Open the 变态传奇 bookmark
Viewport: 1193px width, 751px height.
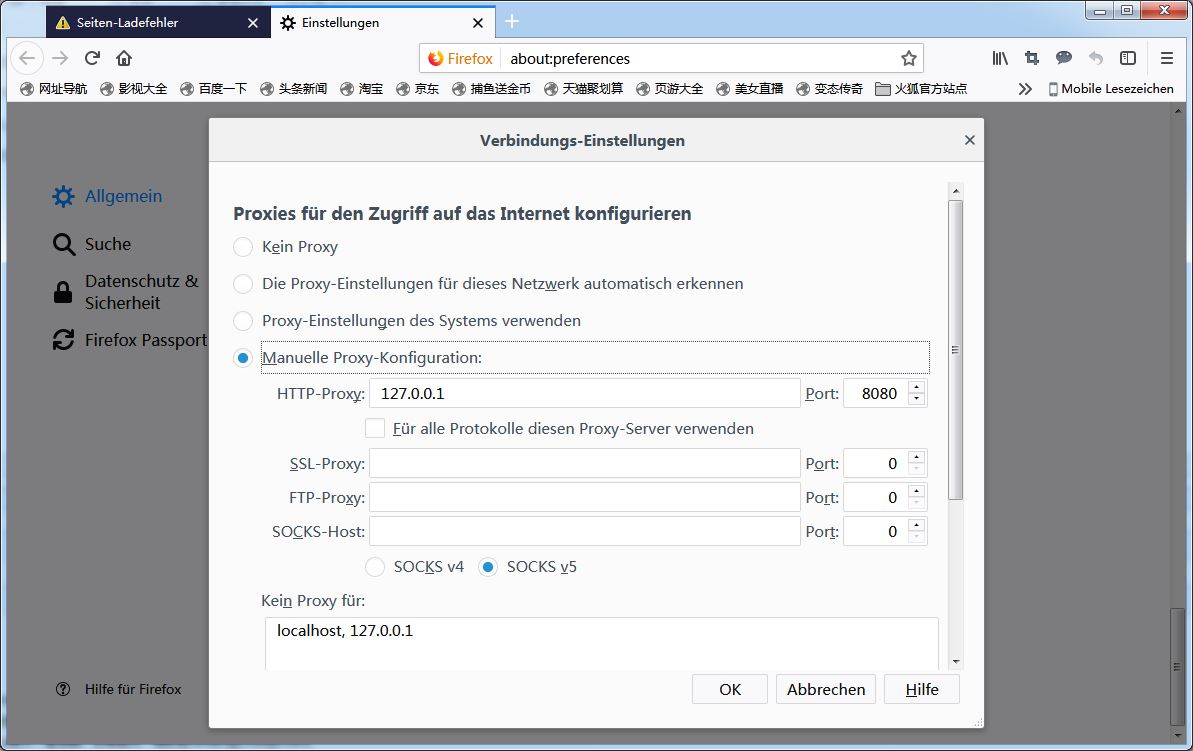(829, 89)
